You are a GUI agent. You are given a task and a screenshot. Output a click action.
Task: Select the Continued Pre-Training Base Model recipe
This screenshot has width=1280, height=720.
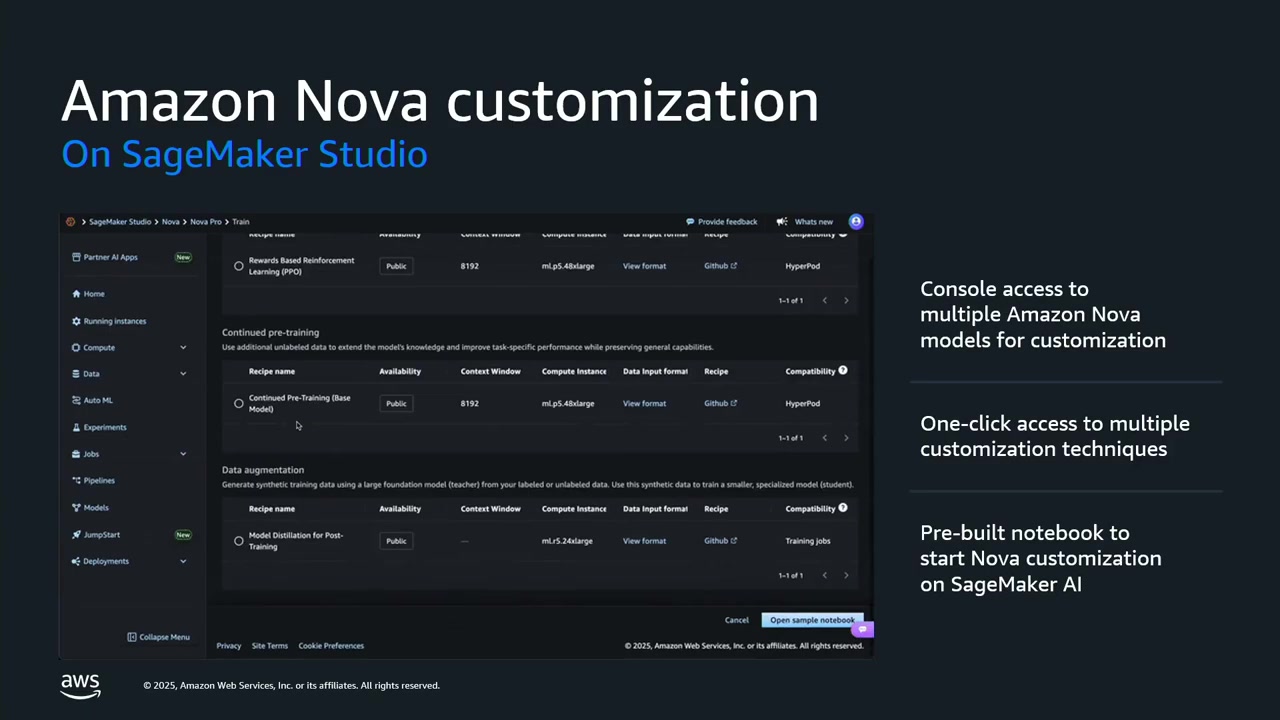[x=238, y=403]
